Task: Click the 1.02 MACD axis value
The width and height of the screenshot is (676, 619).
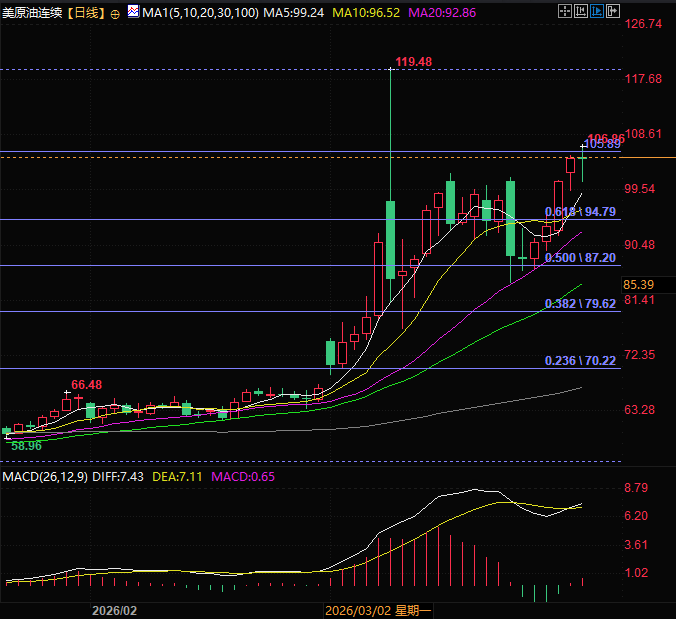Action: click(x=636, y=573)
